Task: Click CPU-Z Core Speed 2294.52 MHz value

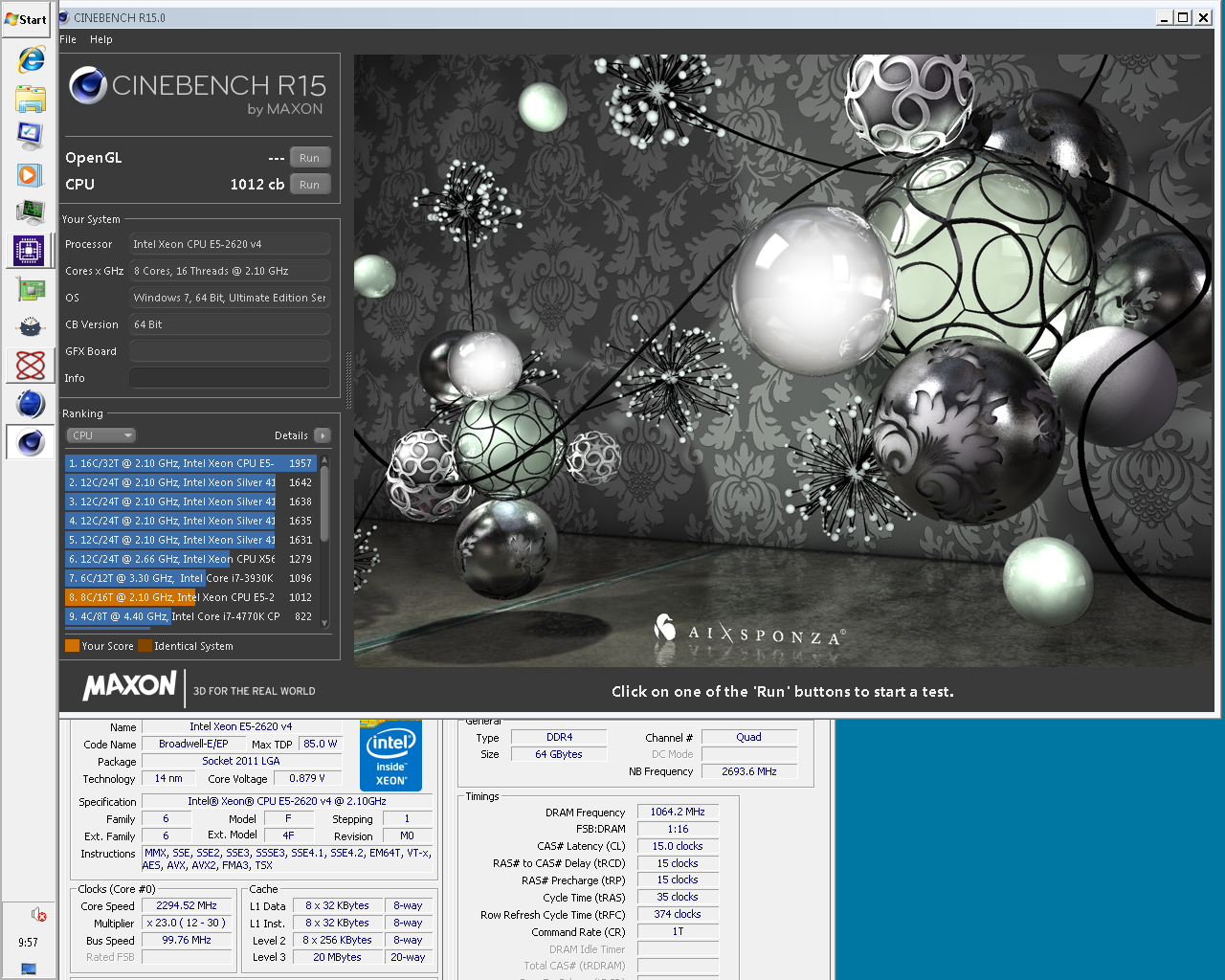Action: click(x=187, y=905)
